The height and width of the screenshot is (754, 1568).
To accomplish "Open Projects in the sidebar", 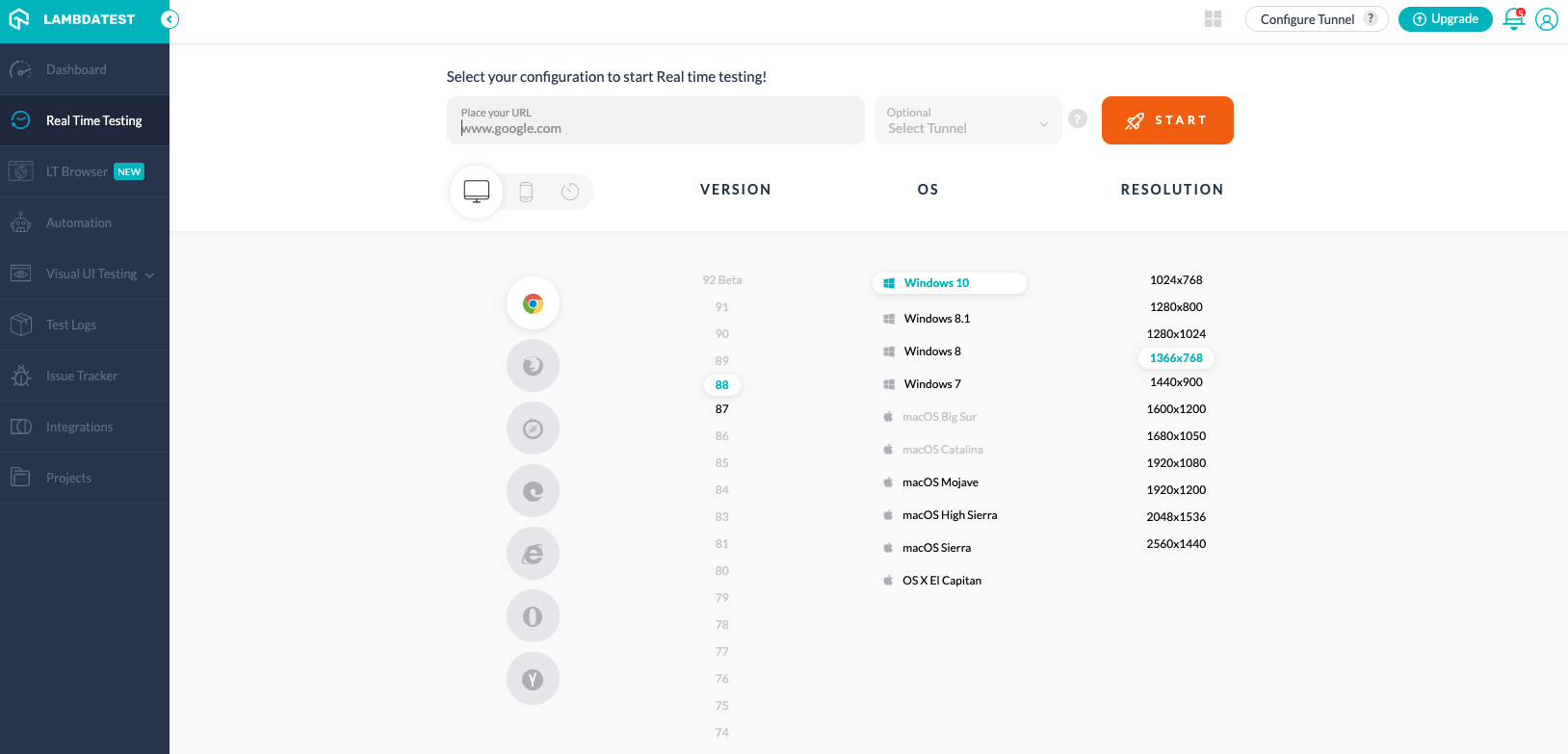I will coord(85,478).
